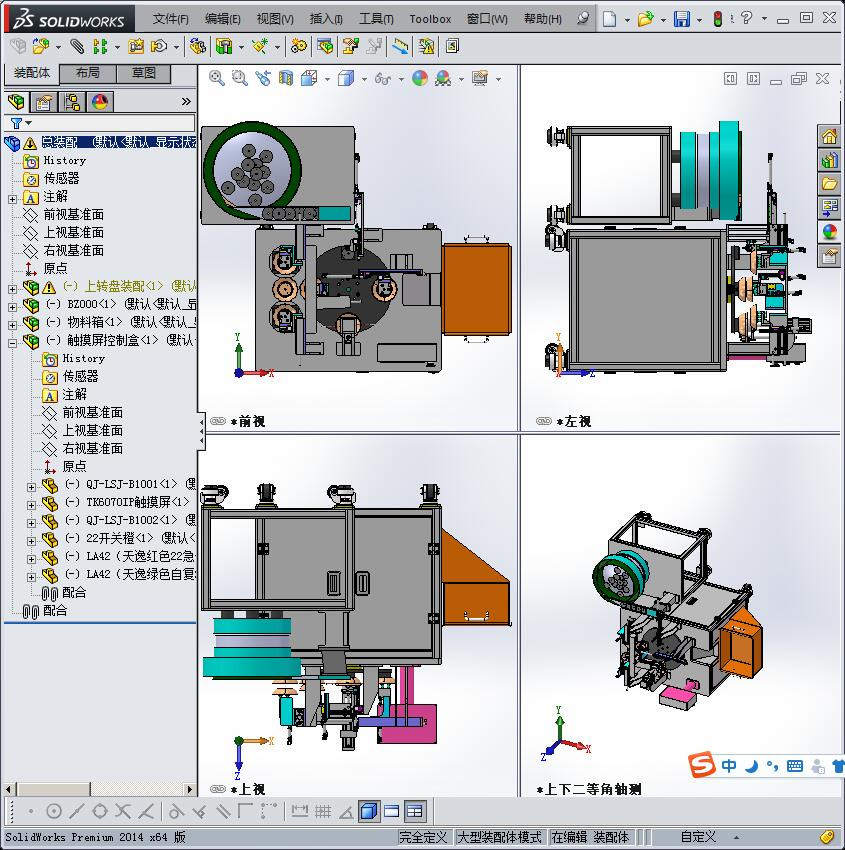
Task: Toggle the single viewport layout button
Action: coord(391,812)
